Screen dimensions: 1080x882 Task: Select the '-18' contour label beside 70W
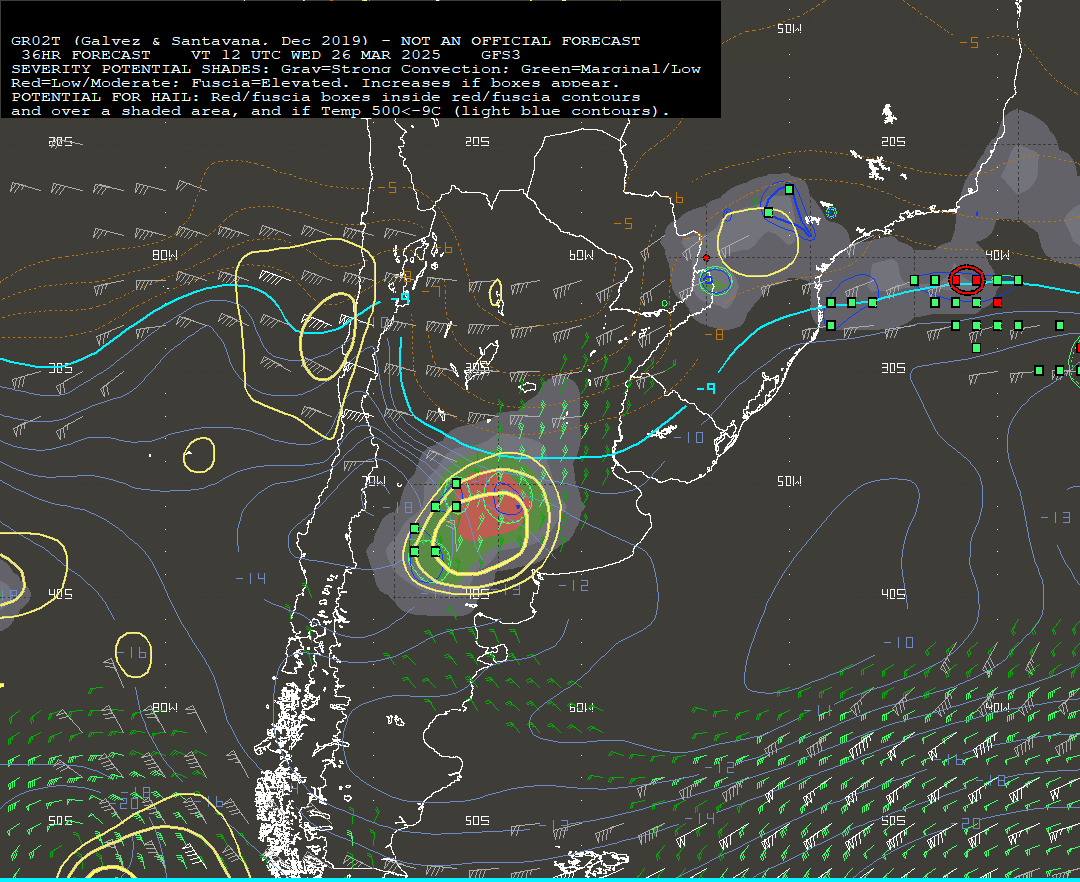pos(398,507)
